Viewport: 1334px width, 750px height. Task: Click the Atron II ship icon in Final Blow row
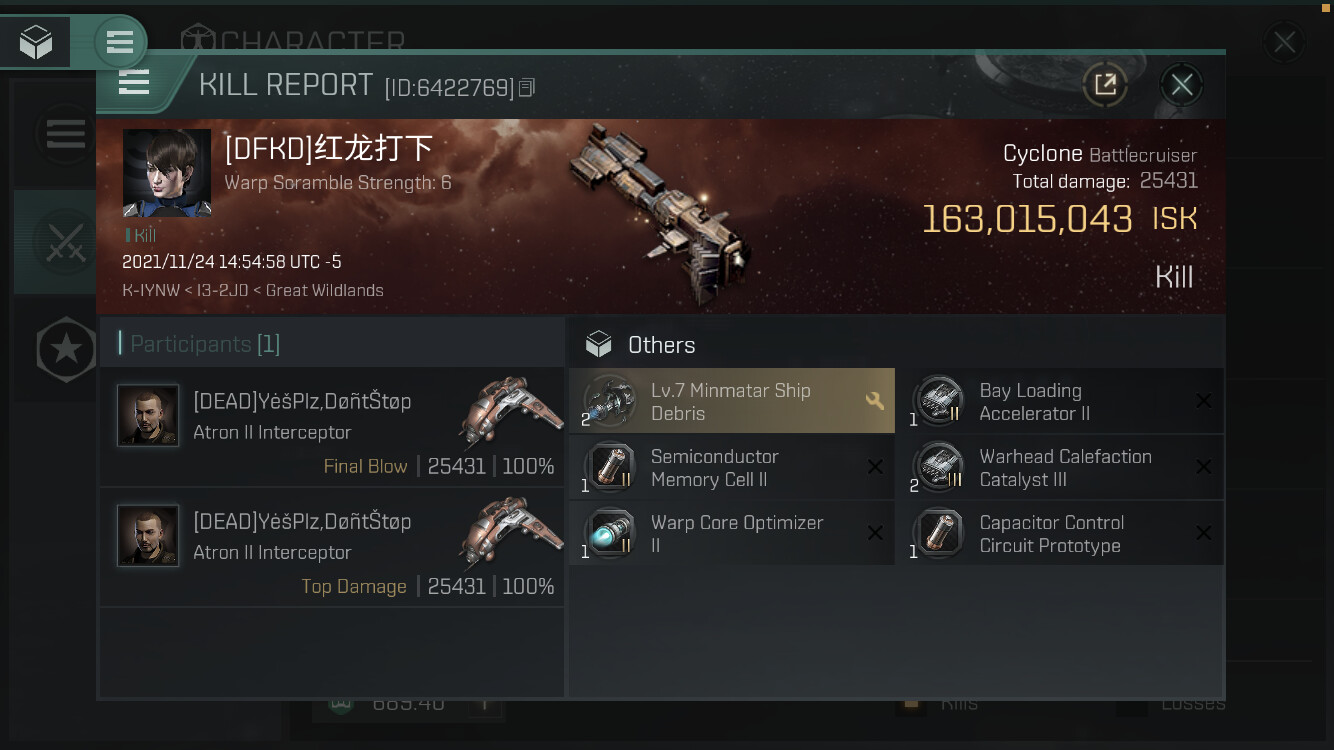(508, 410)
